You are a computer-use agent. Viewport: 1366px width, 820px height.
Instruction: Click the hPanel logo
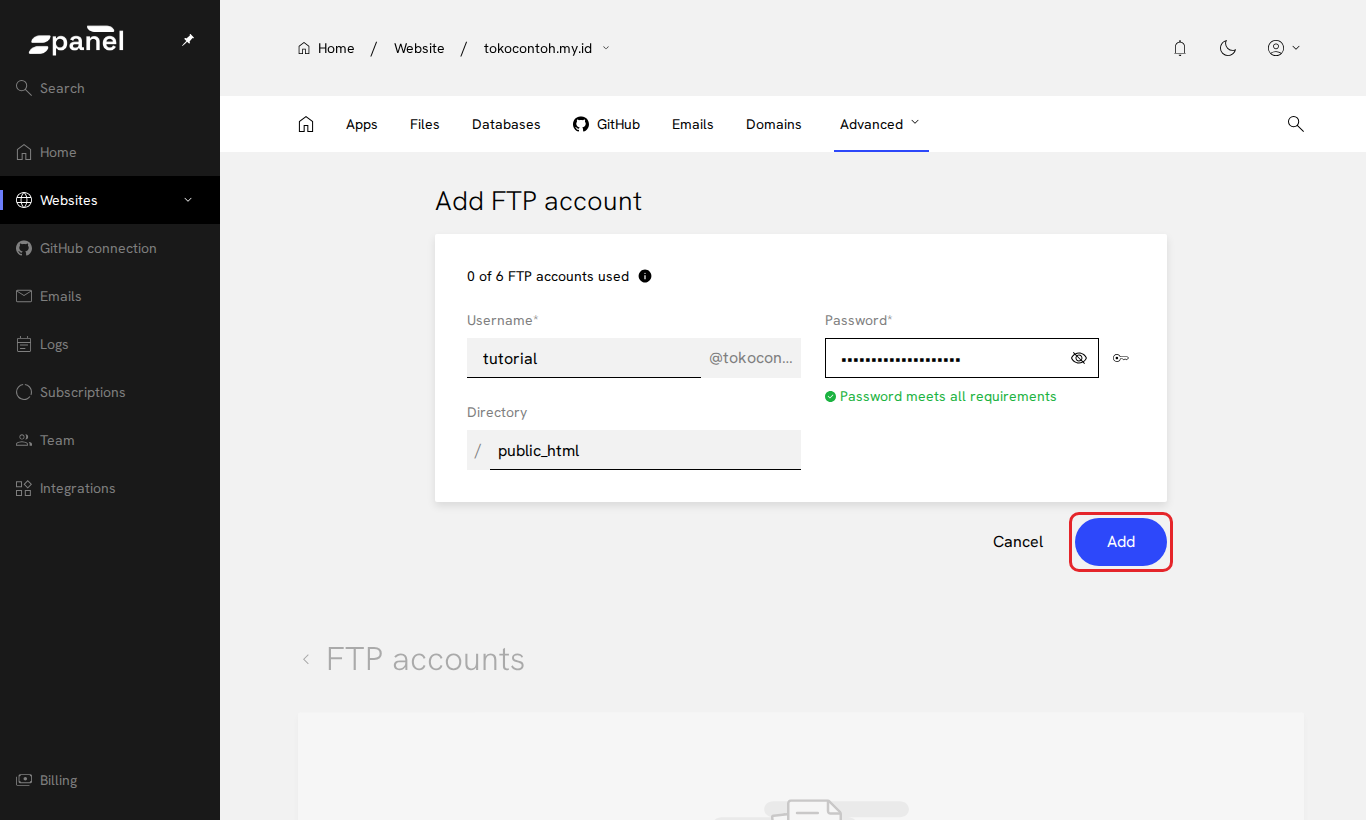76,42
